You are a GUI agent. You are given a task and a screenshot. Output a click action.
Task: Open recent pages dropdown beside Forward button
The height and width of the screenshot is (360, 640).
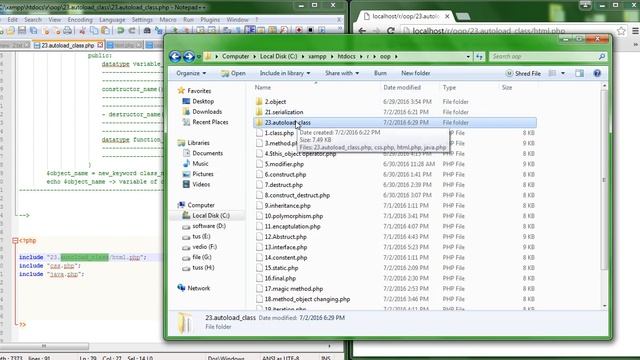pos(199,56)
